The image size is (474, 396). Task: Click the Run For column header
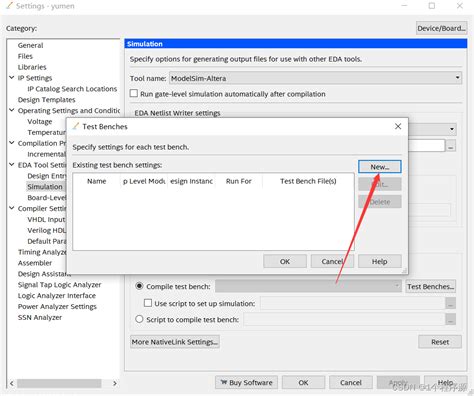tap(239, 181)
